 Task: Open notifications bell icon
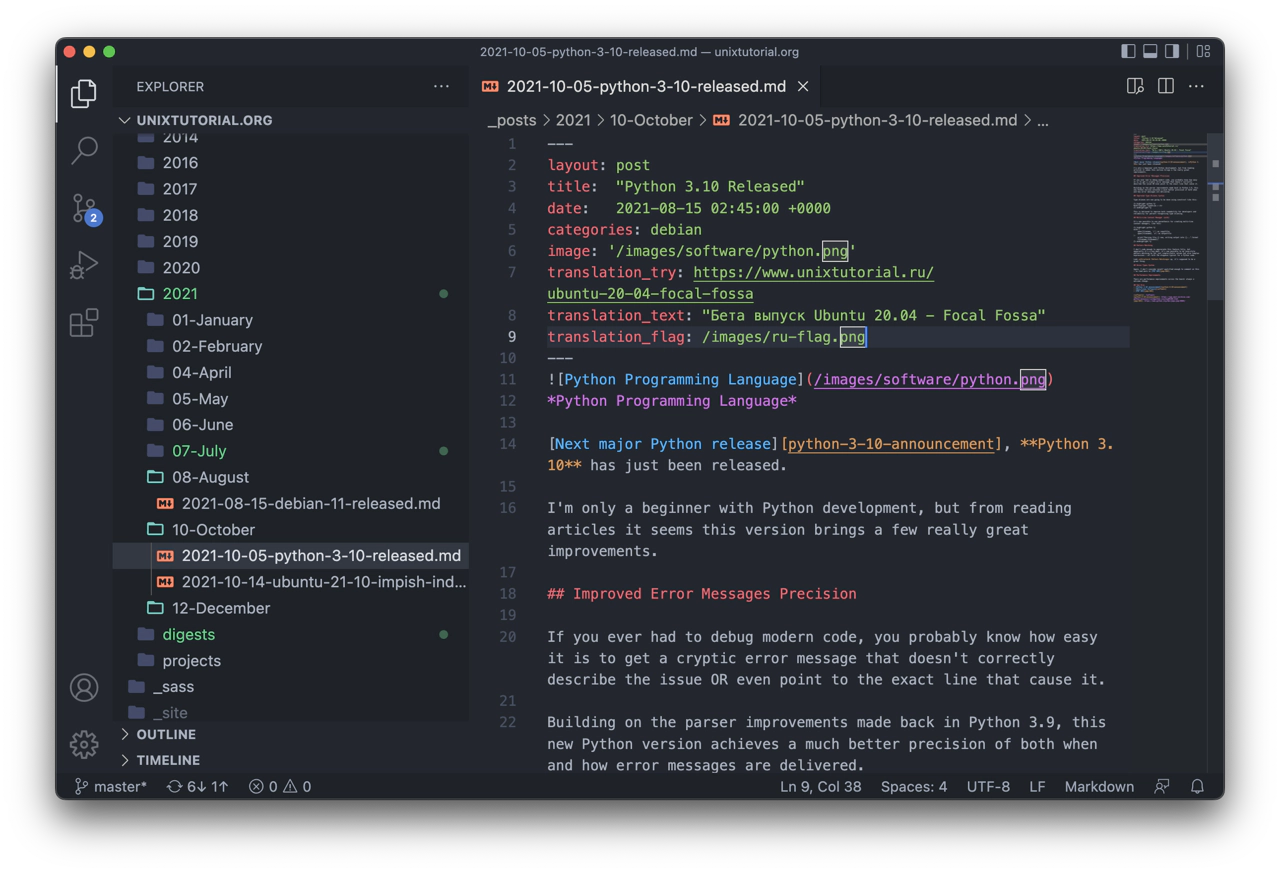click(x=1197, y=787)
